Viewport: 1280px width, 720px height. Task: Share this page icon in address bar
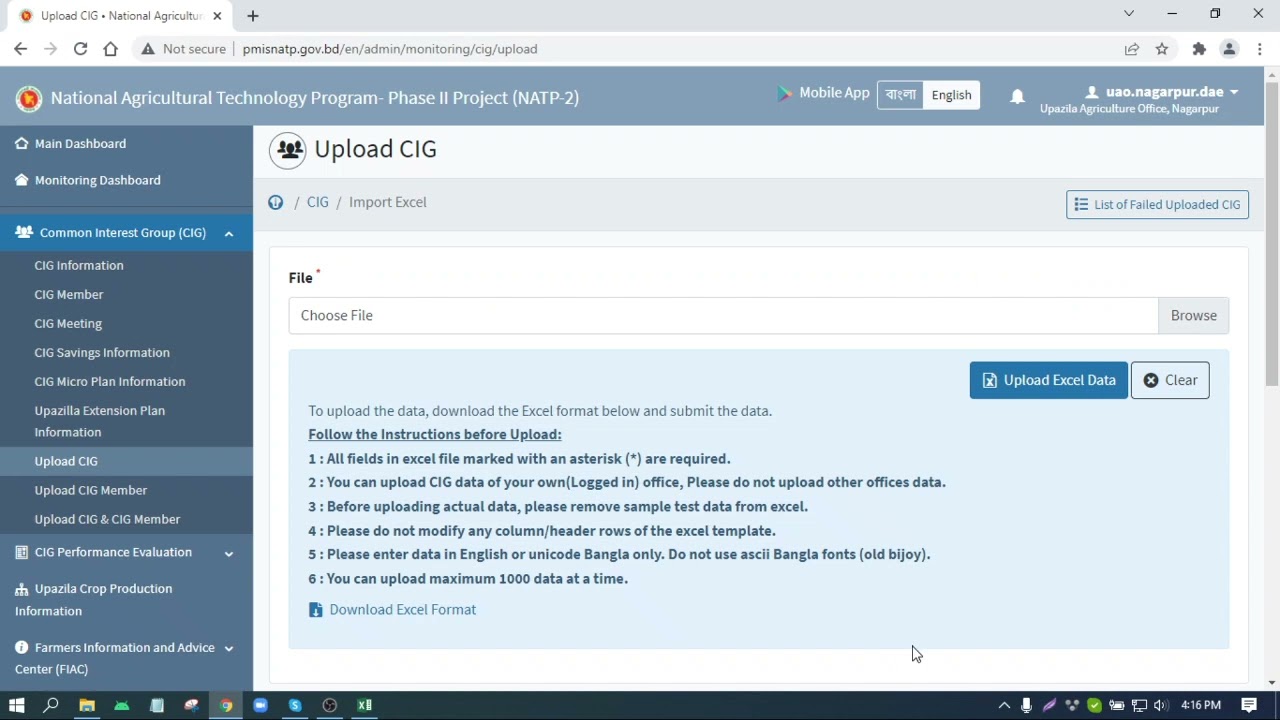(1132, 49)
